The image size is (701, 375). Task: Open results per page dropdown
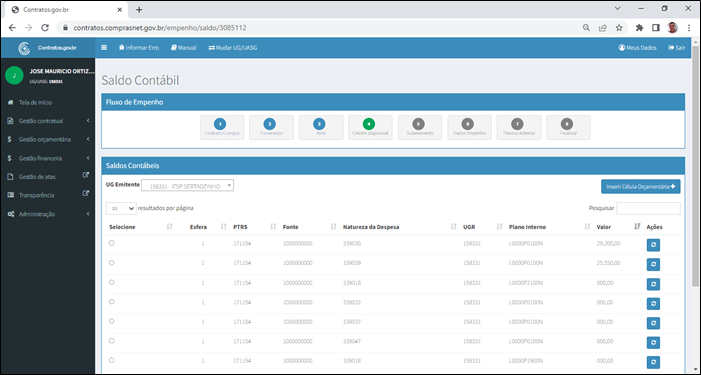pos(121,208)
